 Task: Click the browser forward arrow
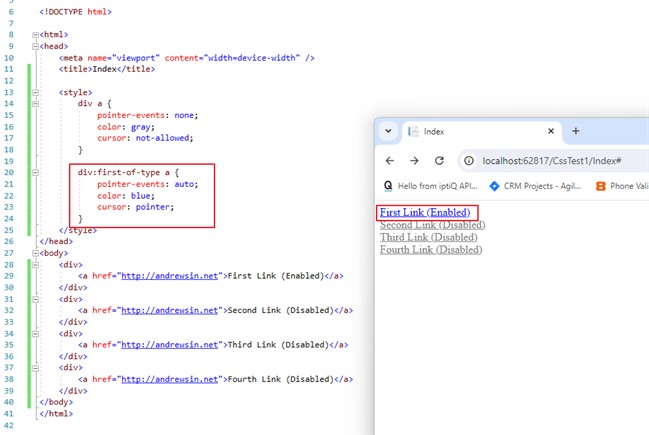414,161
